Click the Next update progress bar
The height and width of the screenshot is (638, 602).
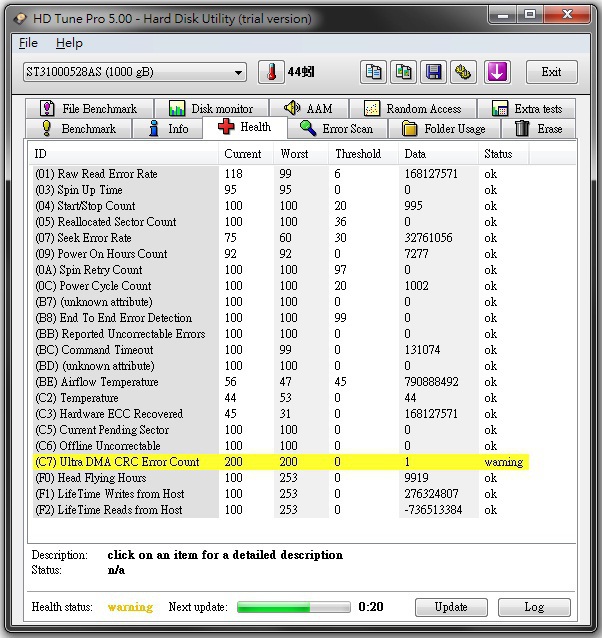point(293,607)
